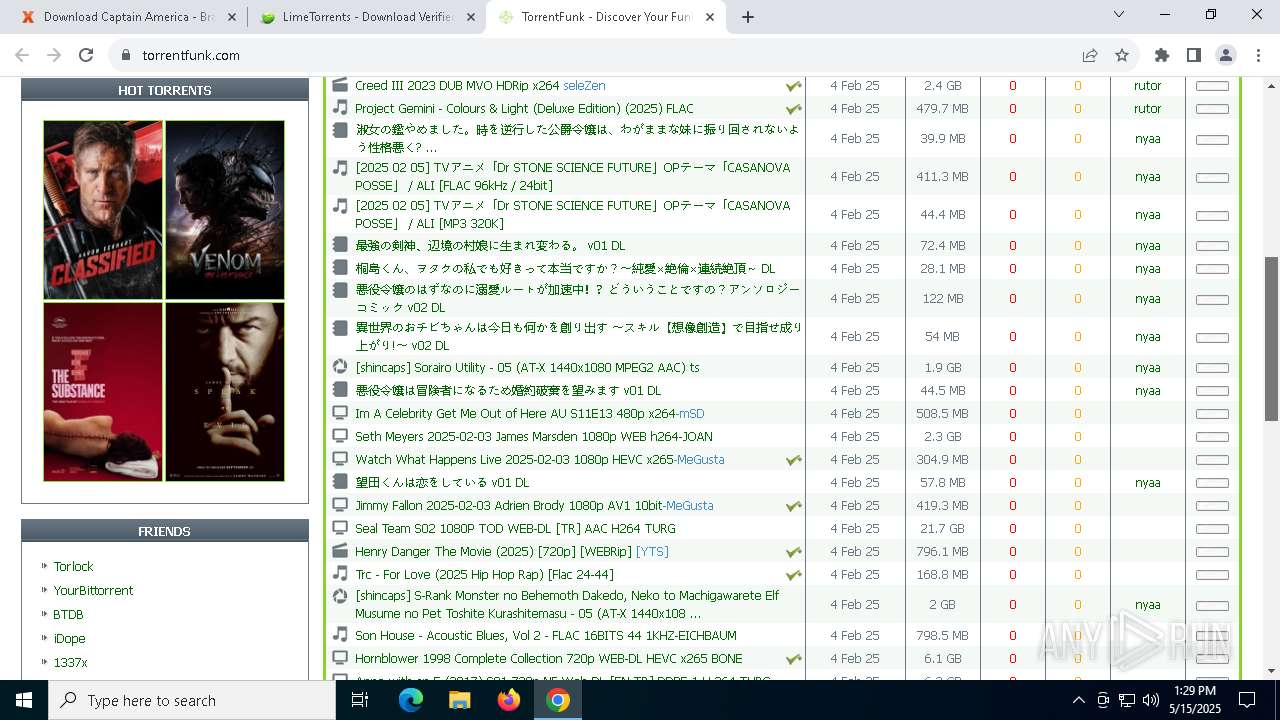Screen dimensions: 1280x720
Task: Click the TV icon beside Watch What Happens Live
Action: pos(340,459)
